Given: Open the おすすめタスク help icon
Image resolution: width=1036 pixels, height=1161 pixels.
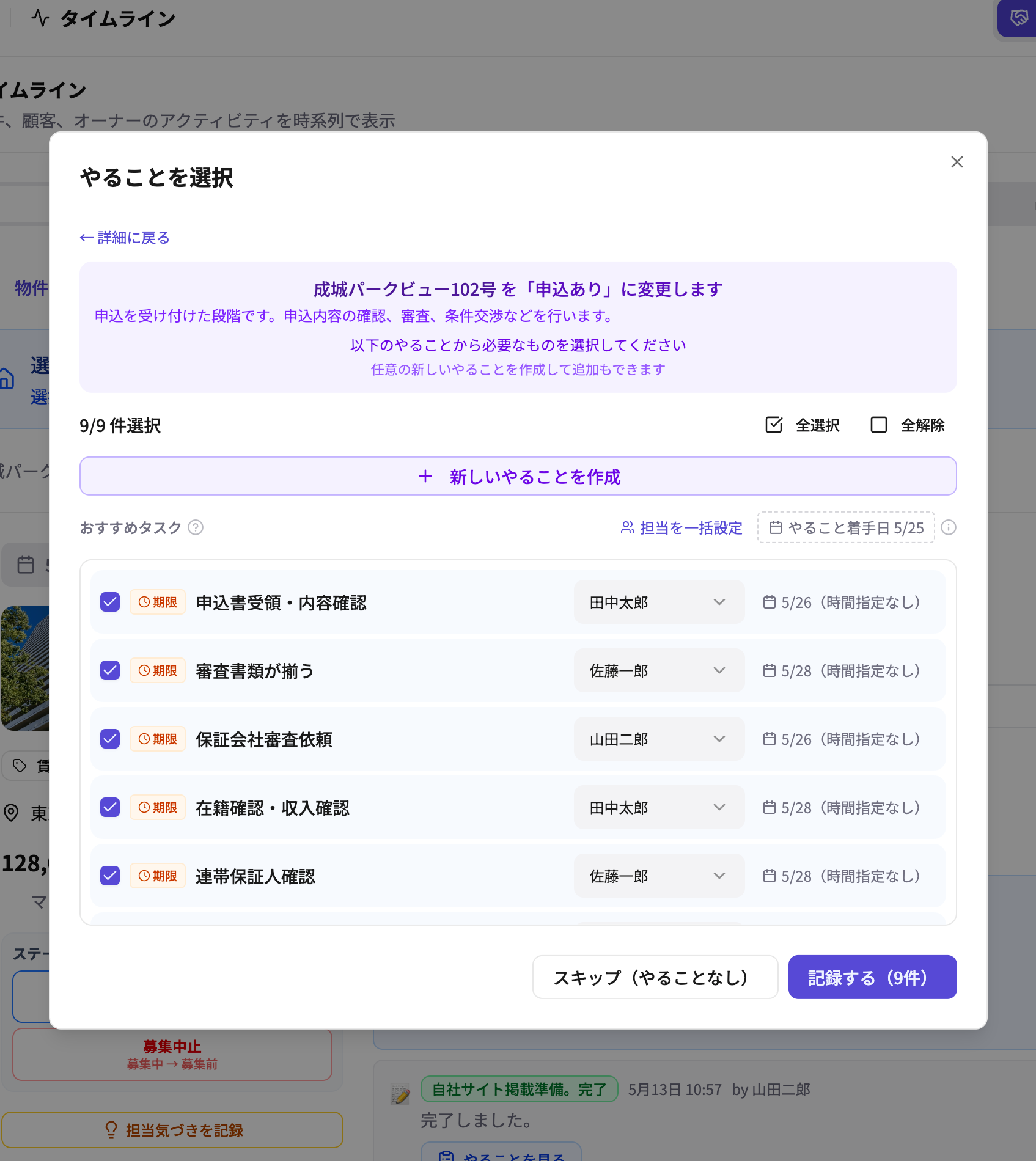Looking at the screenshot, I should point(196,527).
